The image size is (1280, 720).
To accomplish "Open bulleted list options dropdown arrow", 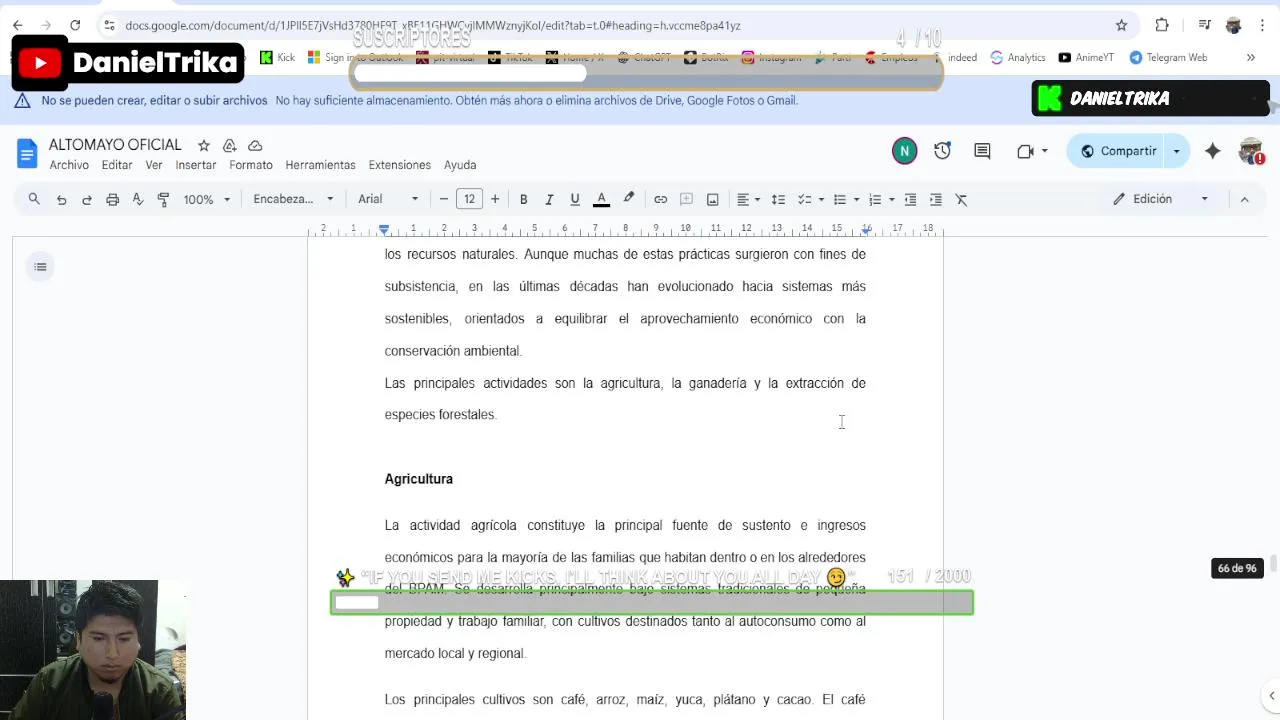I will tap(856, 199).
